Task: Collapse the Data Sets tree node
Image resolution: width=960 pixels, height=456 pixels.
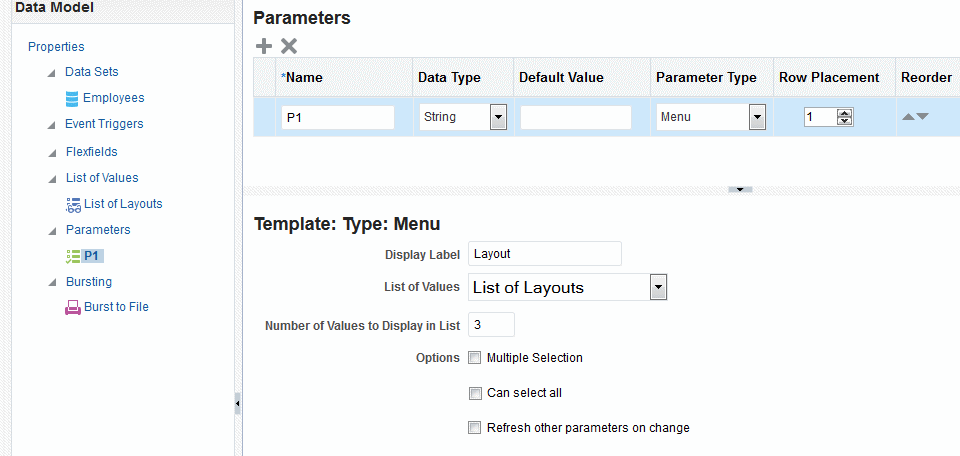Action: 51,73
